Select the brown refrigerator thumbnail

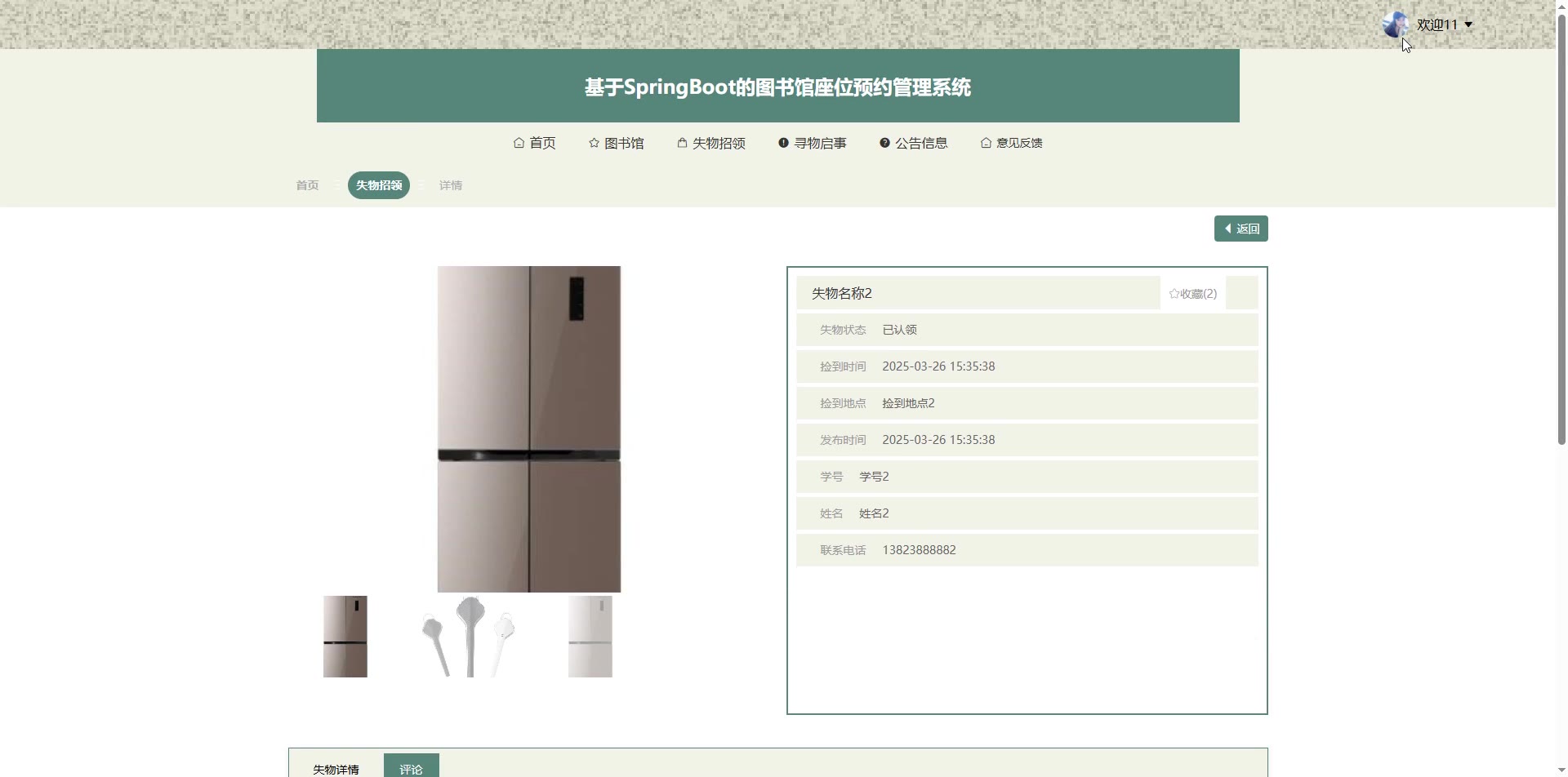345,637
